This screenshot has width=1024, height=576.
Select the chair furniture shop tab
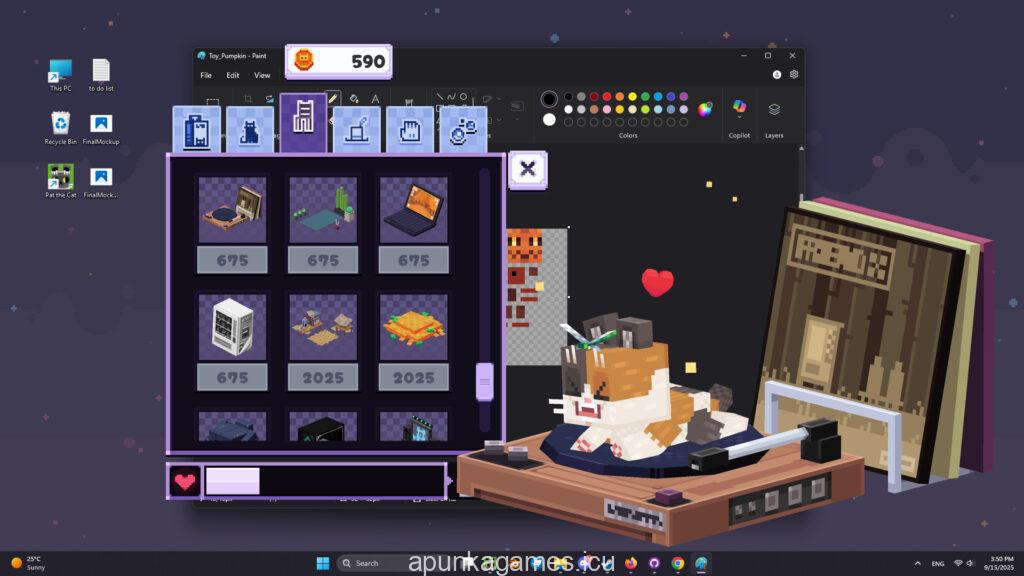[x=303, y=123]
